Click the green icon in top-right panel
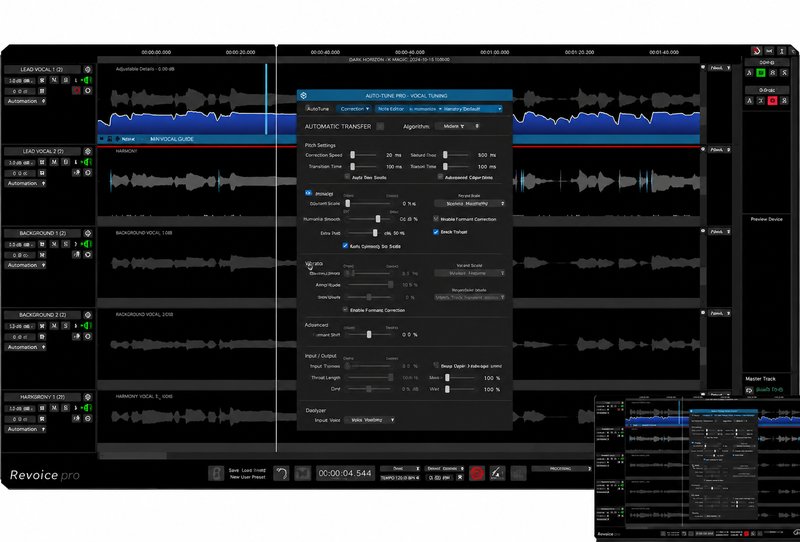This screenshot has width=800, height=542. [761, 73]
